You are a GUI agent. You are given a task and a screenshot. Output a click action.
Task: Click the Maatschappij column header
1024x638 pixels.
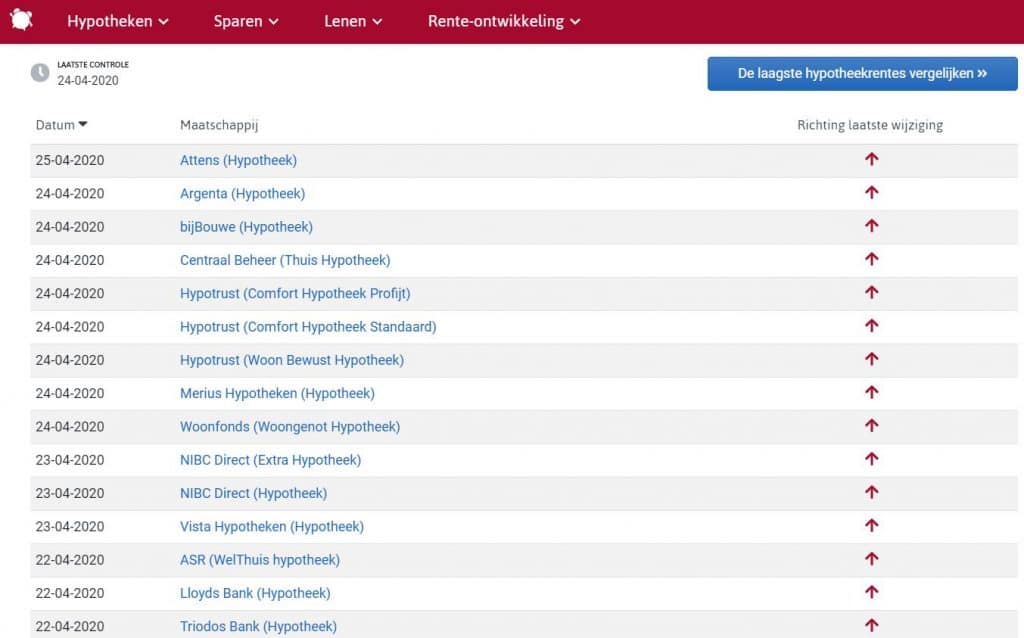point(219,125)
